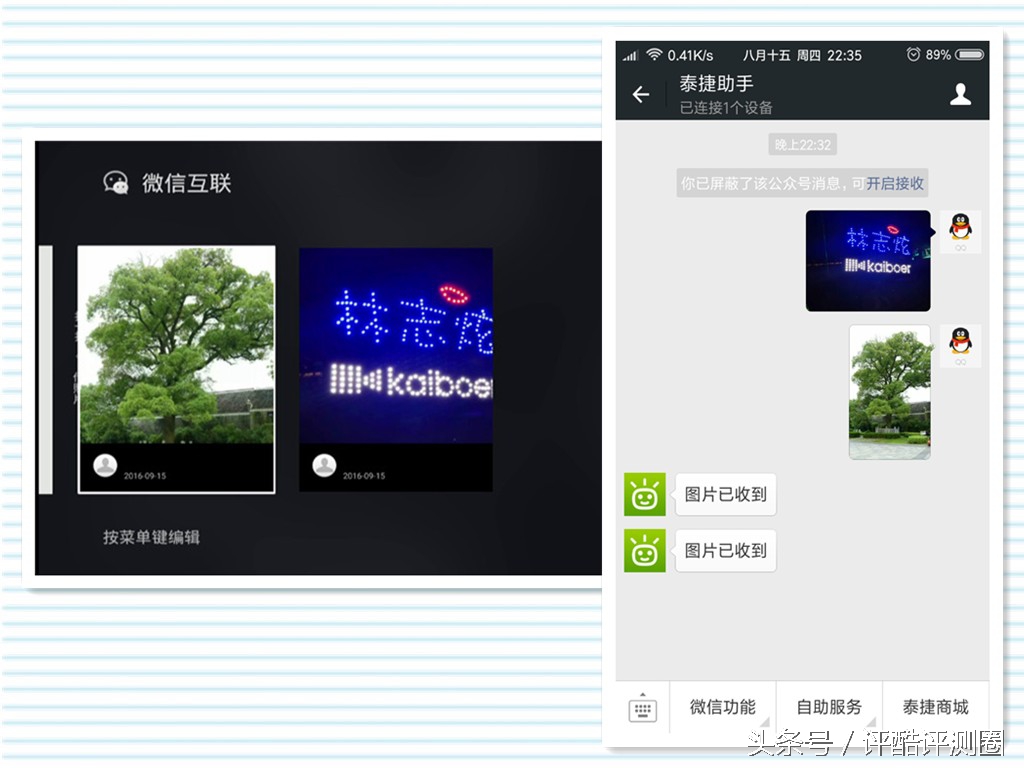Click the scrollbar on left of TV screen

coord(47,370)
